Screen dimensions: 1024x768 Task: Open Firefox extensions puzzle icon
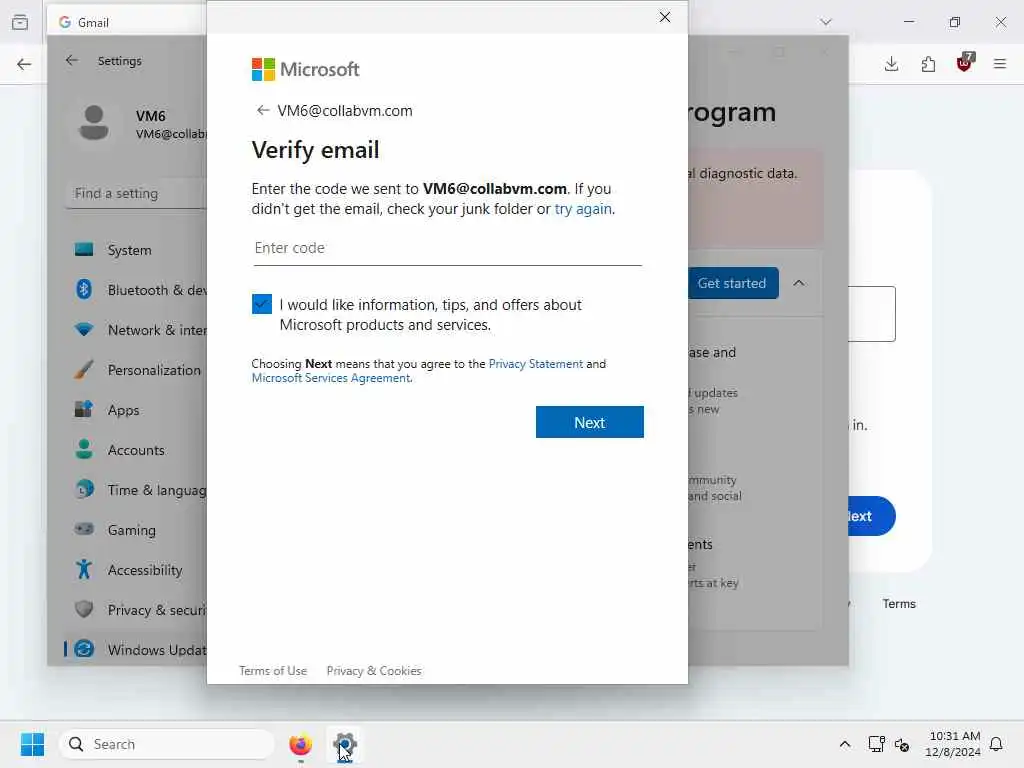(x=928, y=64)
